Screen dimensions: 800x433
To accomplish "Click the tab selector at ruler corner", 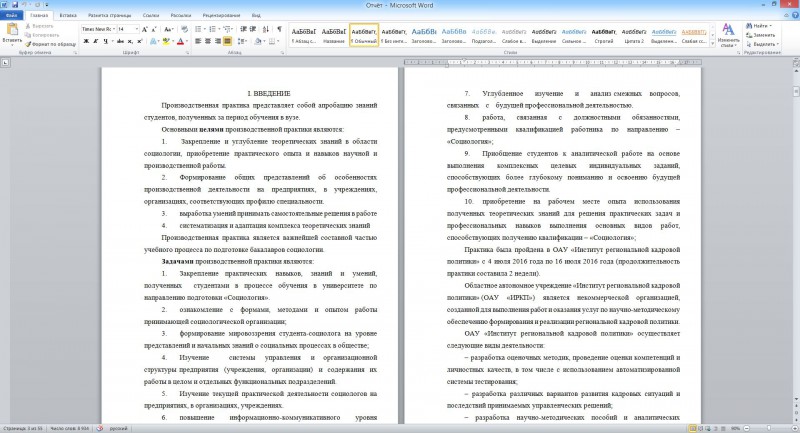I will (5, 63).
